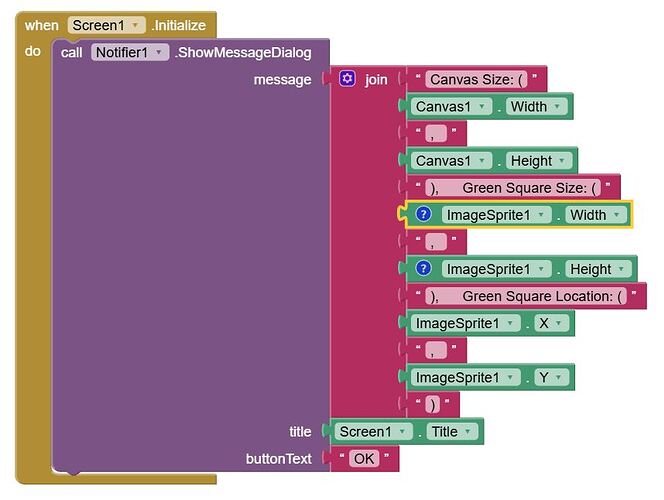The image size is (664, 500).
Task: Open the Height property dropdown of ImageSprite1
Action: pos(598,269)
